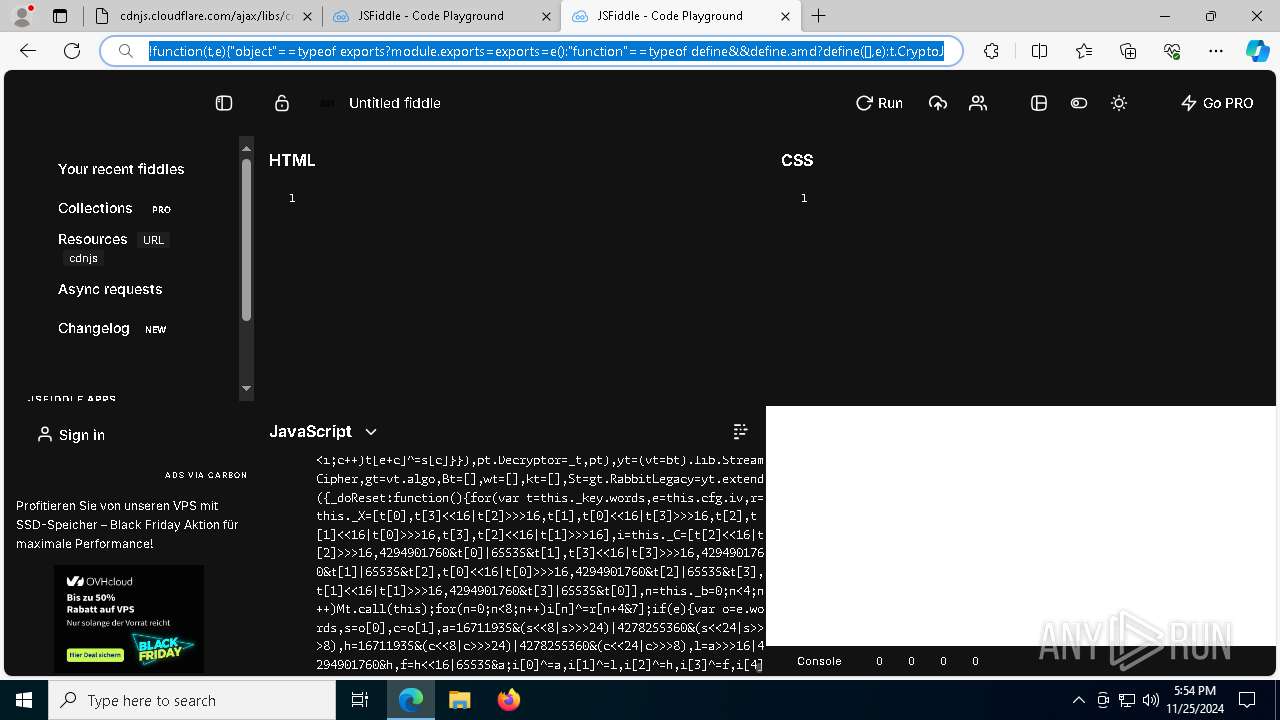Click the volume speaker tray icon

pyautogui.click(x=1150, y=700)
